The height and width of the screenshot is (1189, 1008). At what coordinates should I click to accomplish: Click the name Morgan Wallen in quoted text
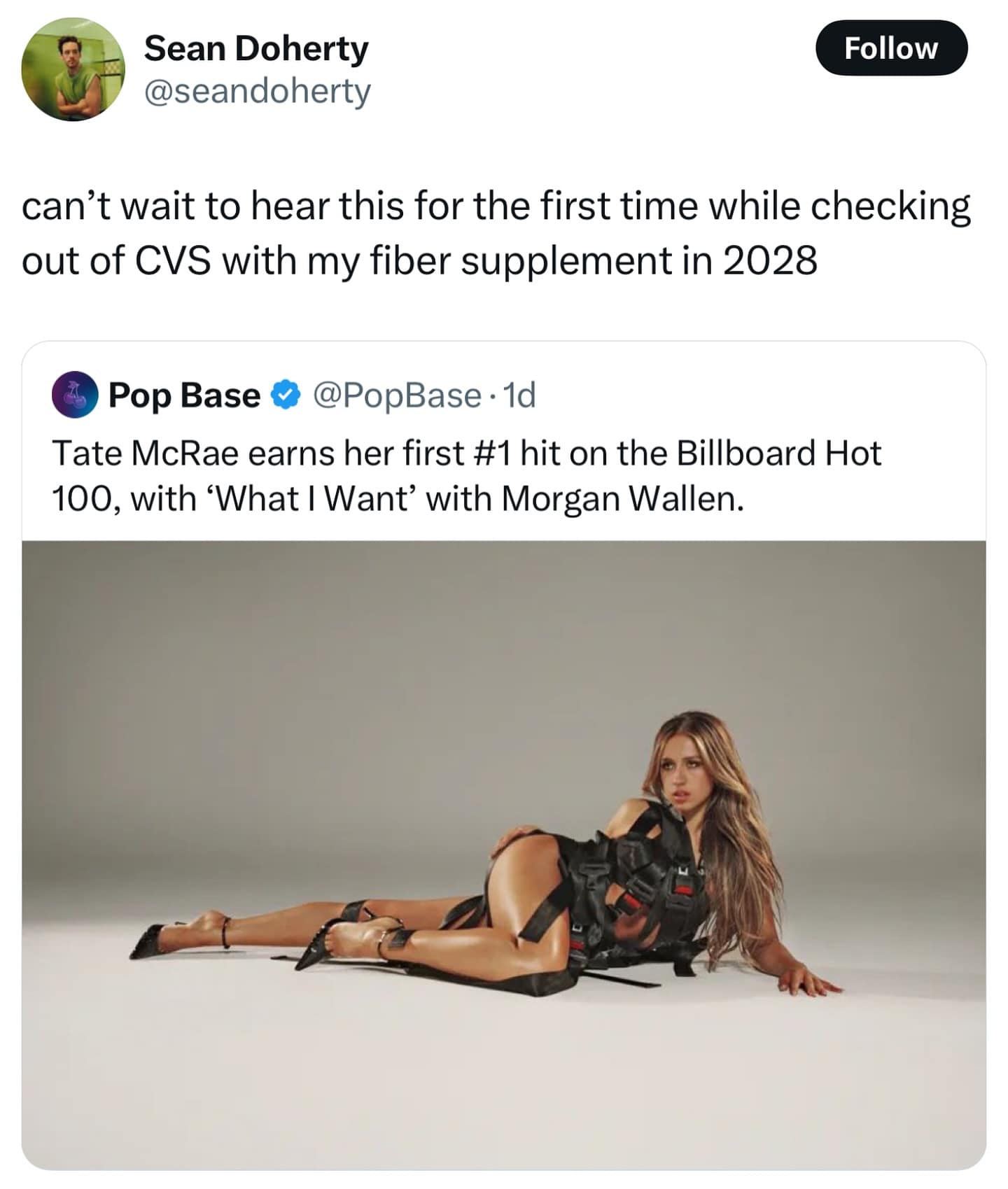(x=622, y=499)
